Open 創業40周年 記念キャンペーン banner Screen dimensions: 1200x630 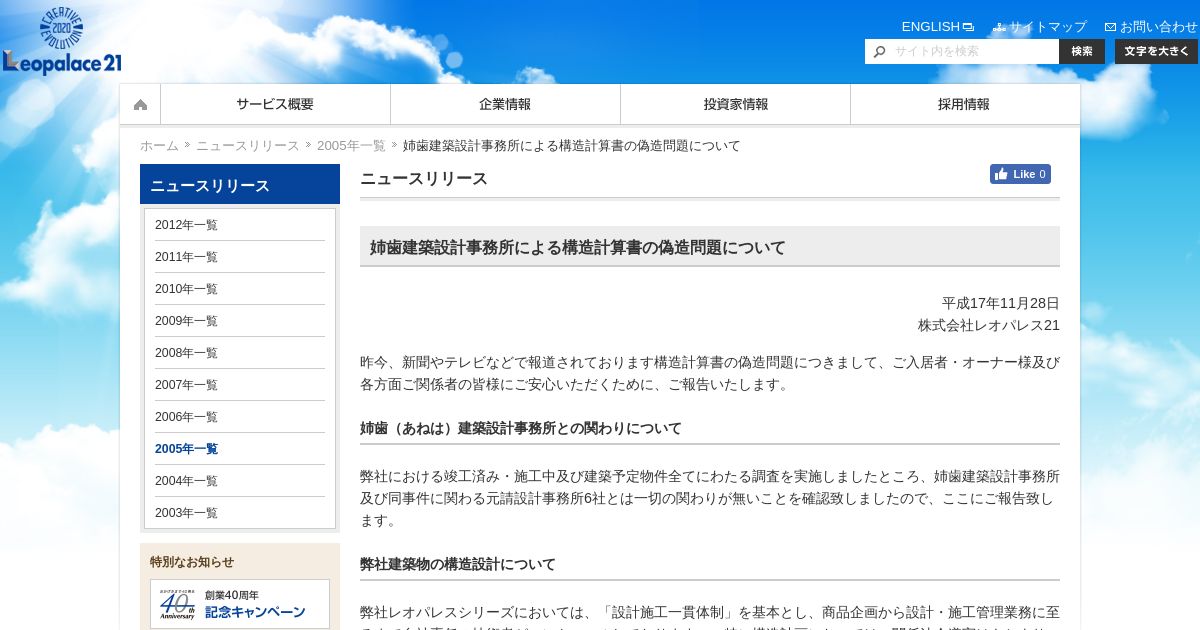(240, 604)
